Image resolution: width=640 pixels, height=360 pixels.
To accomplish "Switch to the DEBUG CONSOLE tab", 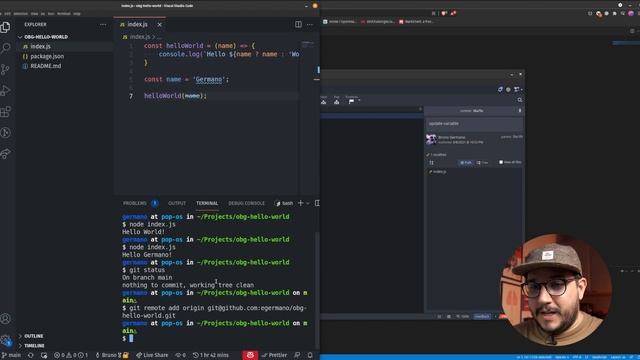I will [x=247, y=203].
